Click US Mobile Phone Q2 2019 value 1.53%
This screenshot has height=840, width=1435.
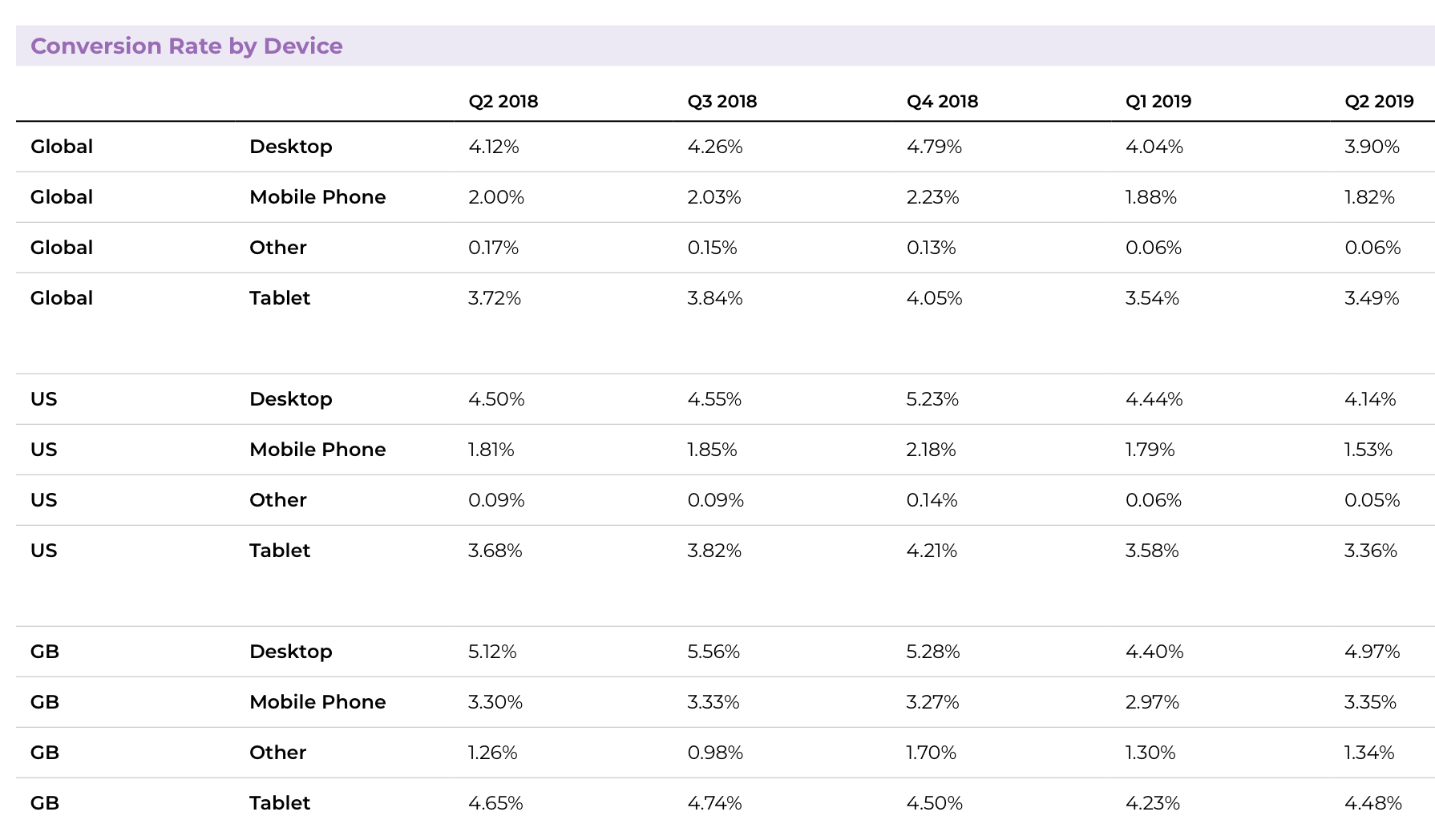[1368, 450]
